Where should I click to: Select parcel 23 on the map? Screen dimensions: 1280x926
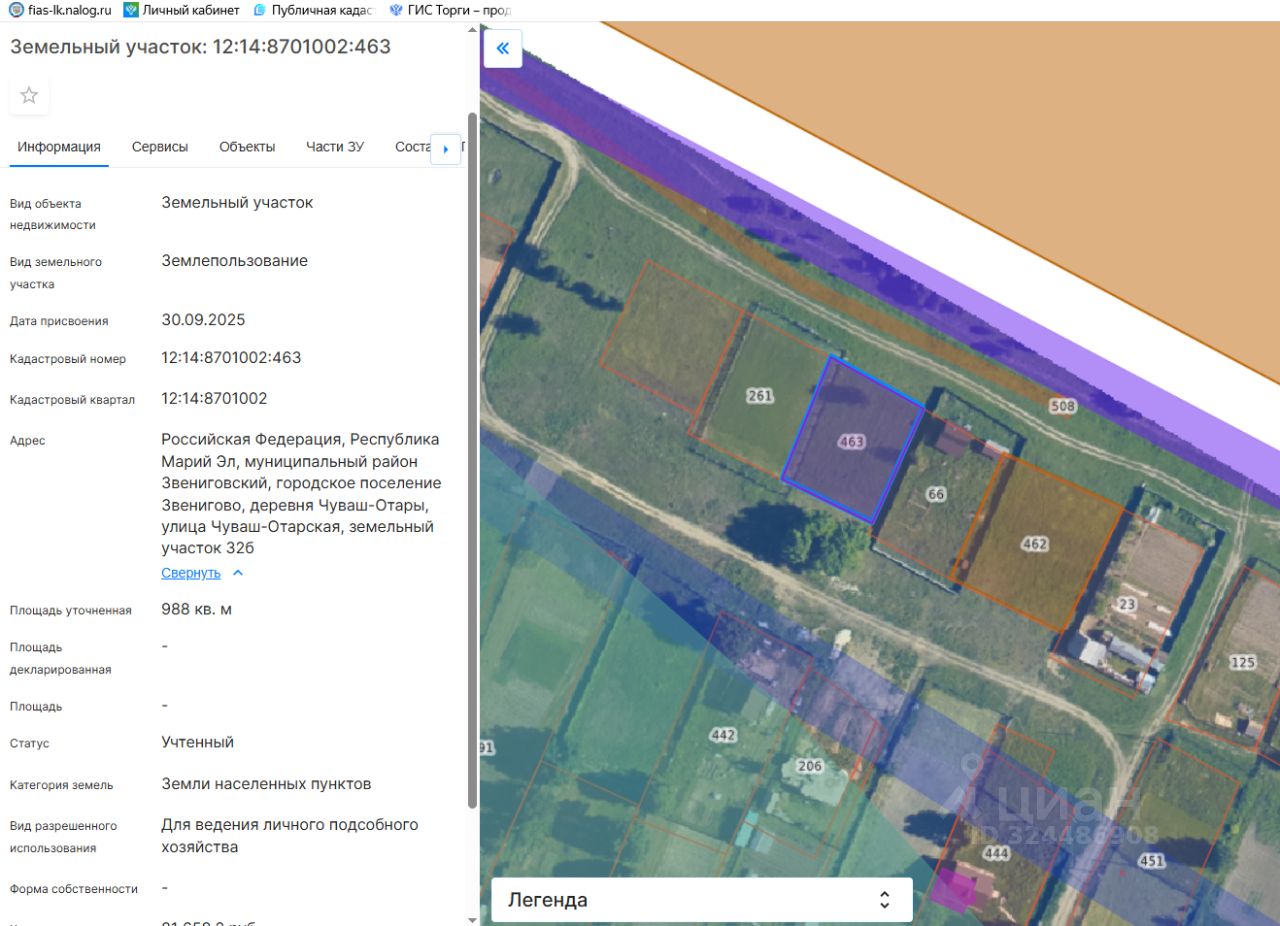[1127, 604]
